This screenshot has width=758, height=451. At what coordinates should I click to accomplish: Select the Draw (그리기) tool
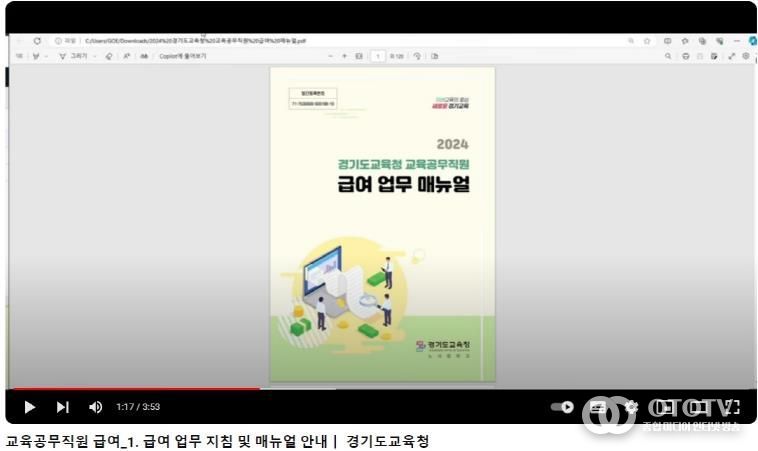[73, 56]
